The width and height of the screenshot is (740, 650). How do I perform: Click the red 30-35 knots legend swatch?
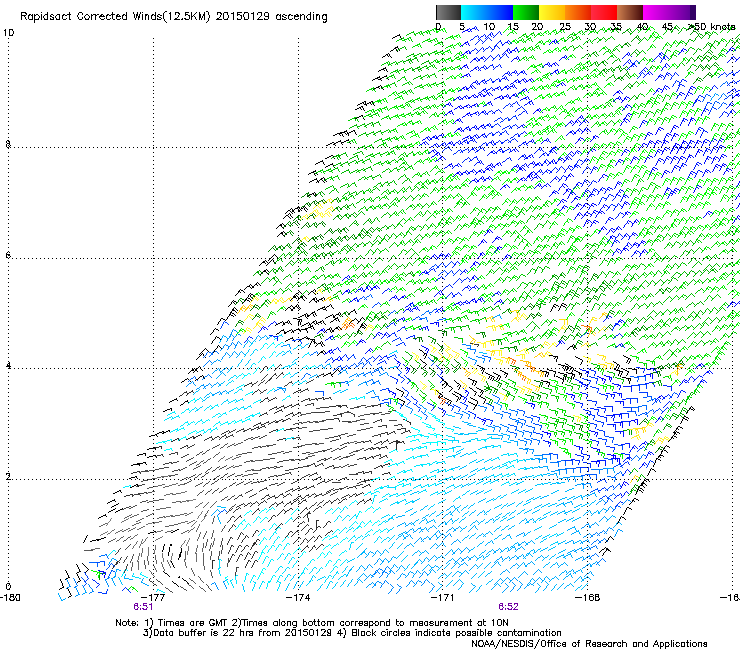(x=604, y=12)
